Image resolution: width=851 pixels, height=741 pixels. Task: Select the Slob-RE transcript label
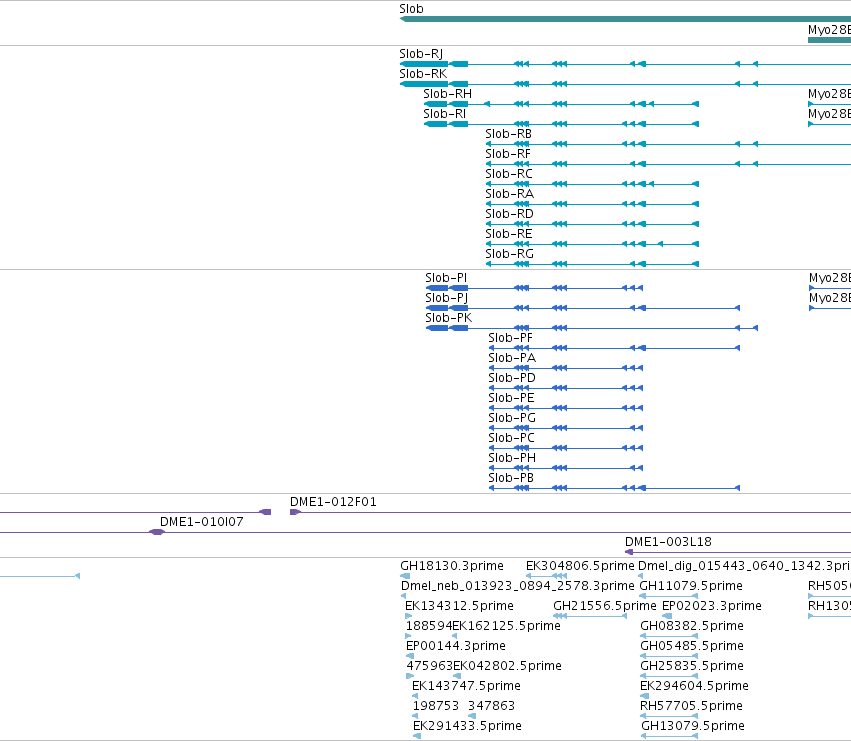[x=509, y=234]
